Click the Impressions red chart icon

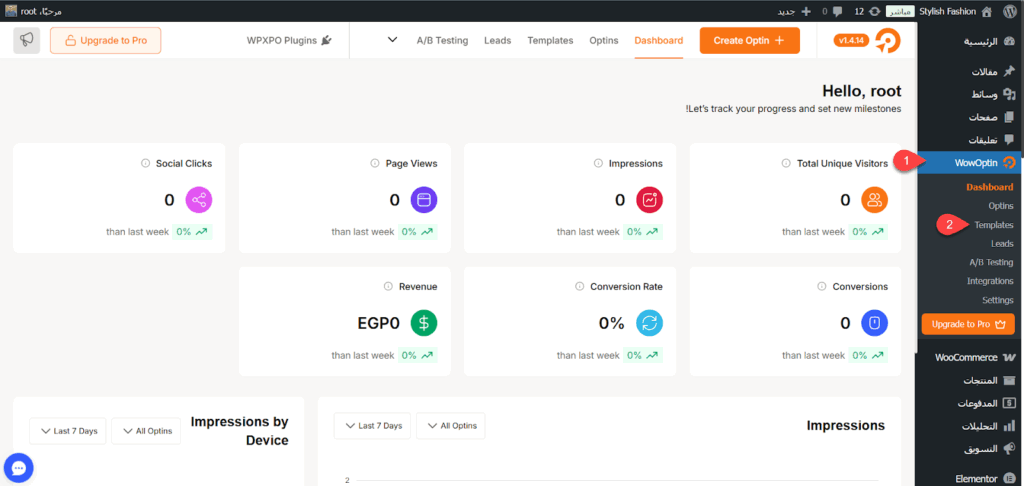(x=650, y=200)
